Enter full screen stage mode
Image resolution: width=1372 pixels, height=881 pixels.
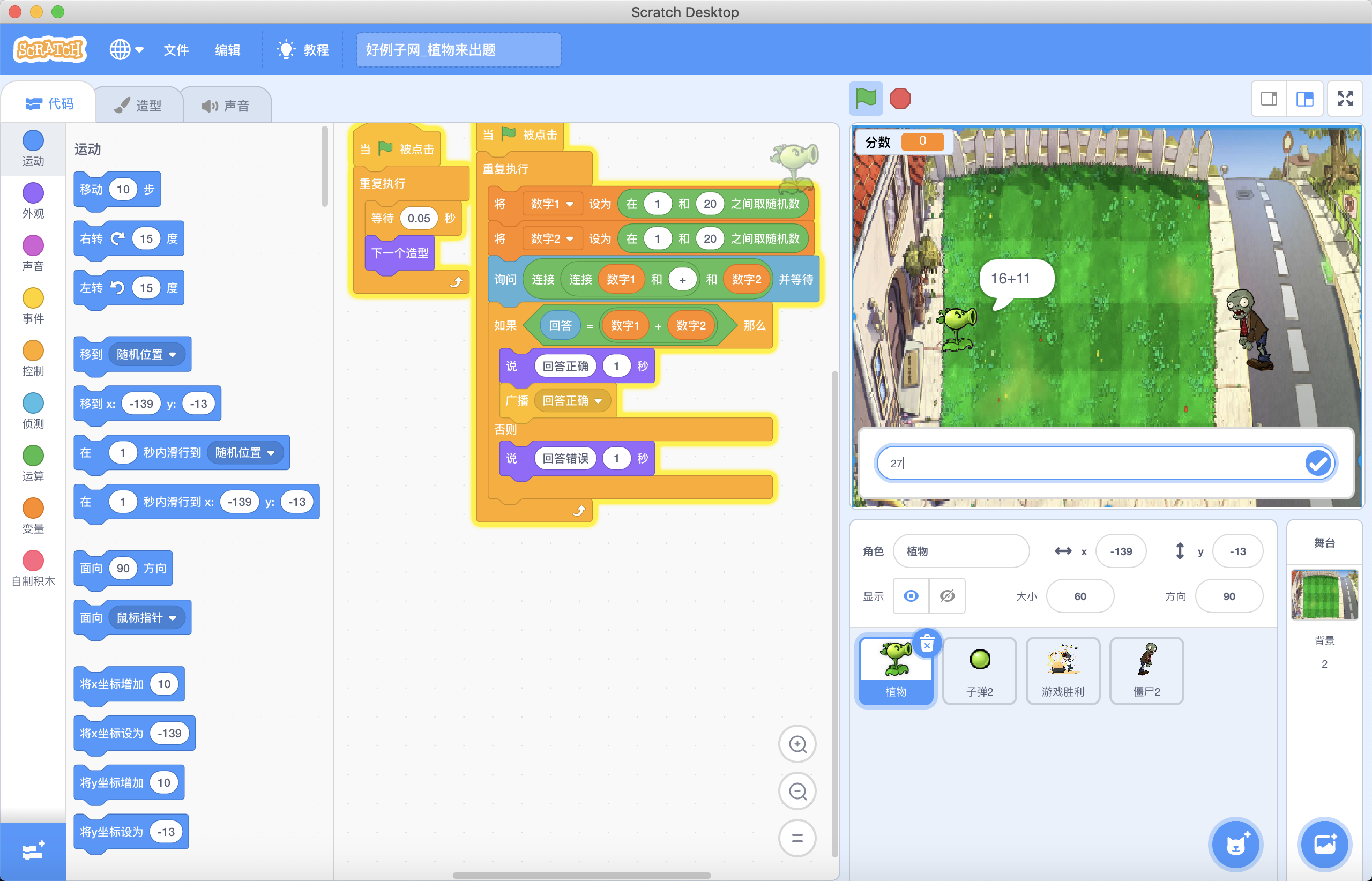(x=1345, y=99)
